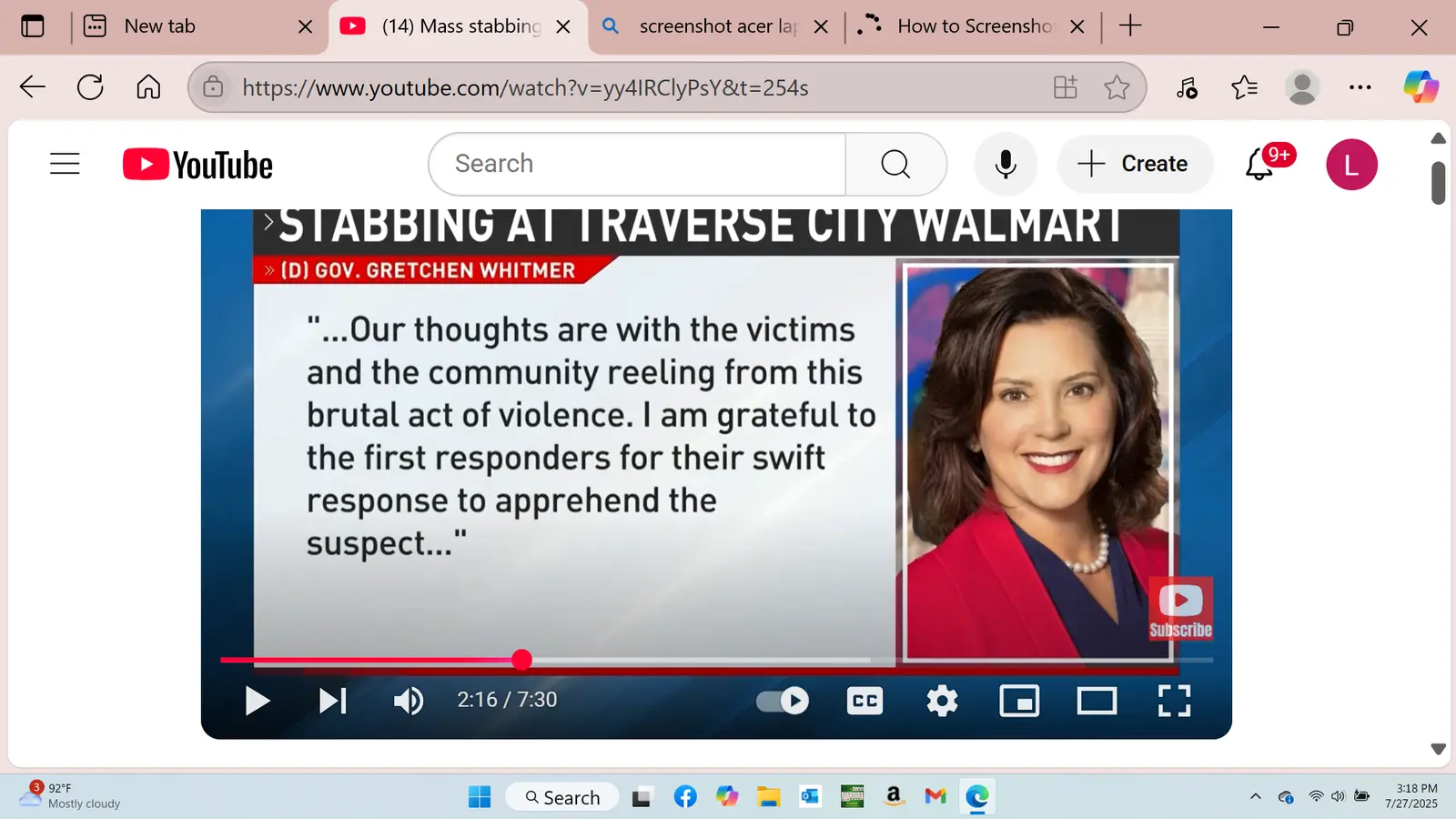This screenshot has width=1456, height=819.
Task: Close the New tab tab
Action: coord(306,26)
